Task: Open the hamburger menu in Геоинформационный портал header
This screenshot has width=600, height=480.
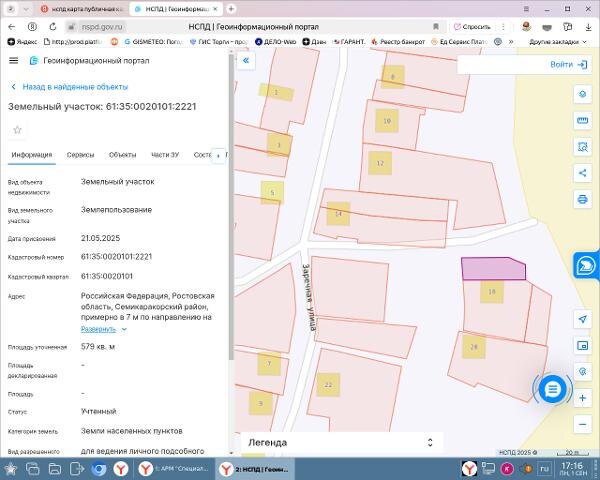Action: 13,60
